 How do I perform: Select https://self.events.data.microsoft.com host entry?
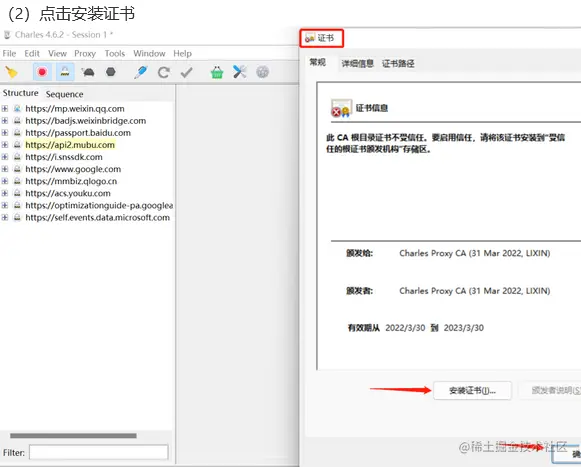click(97, 218)
